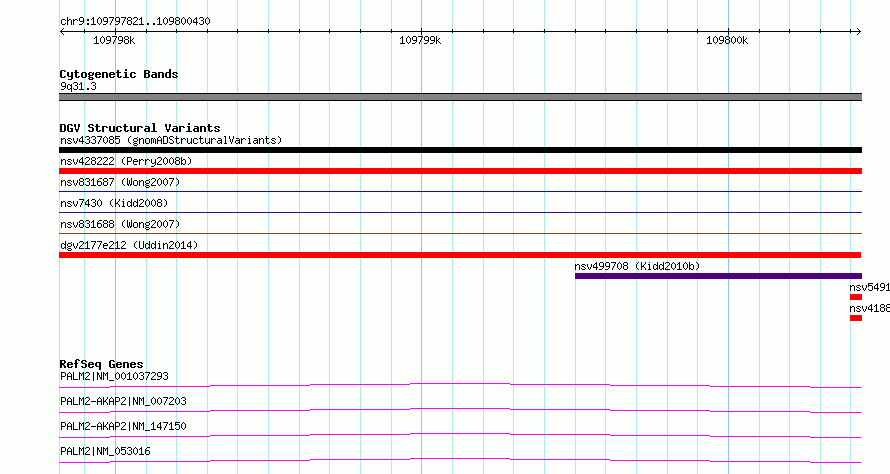Open the nsv831687 (Wong2007) label
This screenshot has height=474, width=890.
(120, 182)
